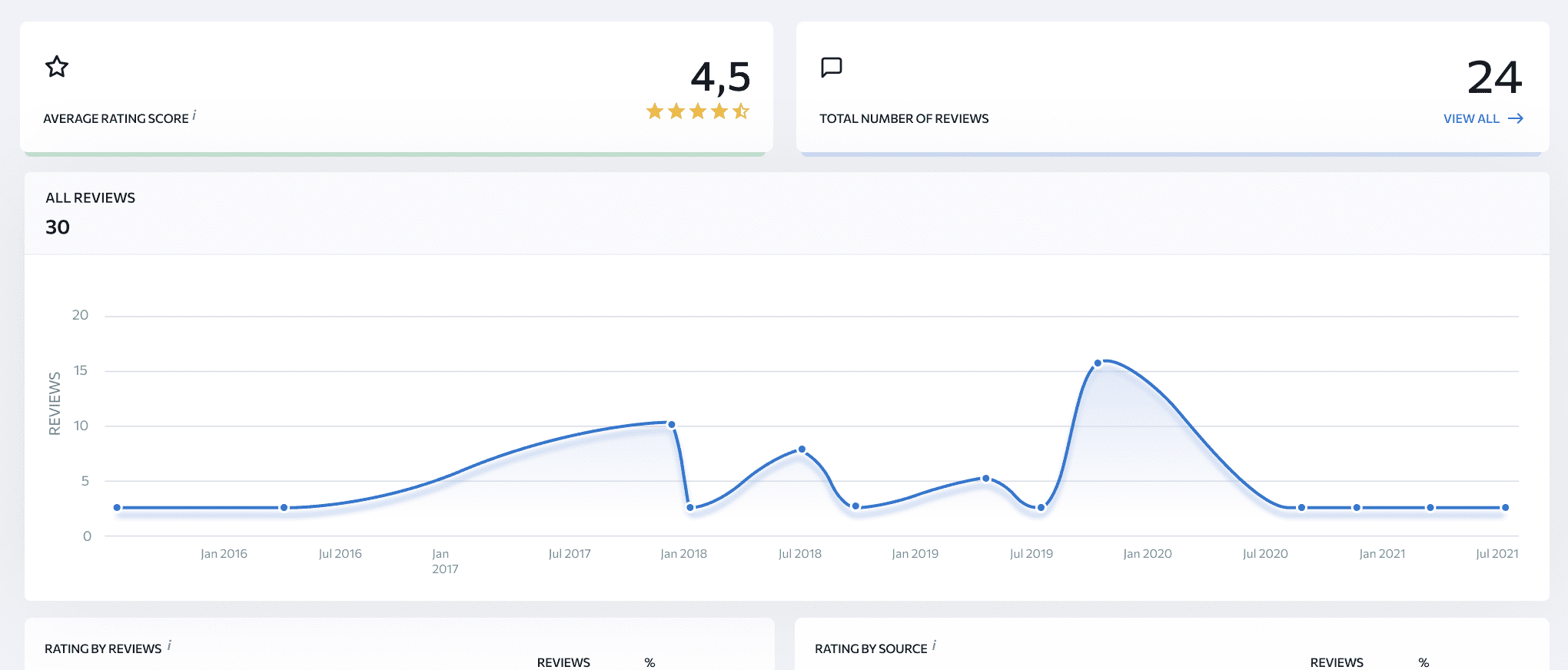This screenshot has width=1568, height=670.
Task: Click the 24 total reviews number
Action: pyautogui.click(x=1494, y=78)
